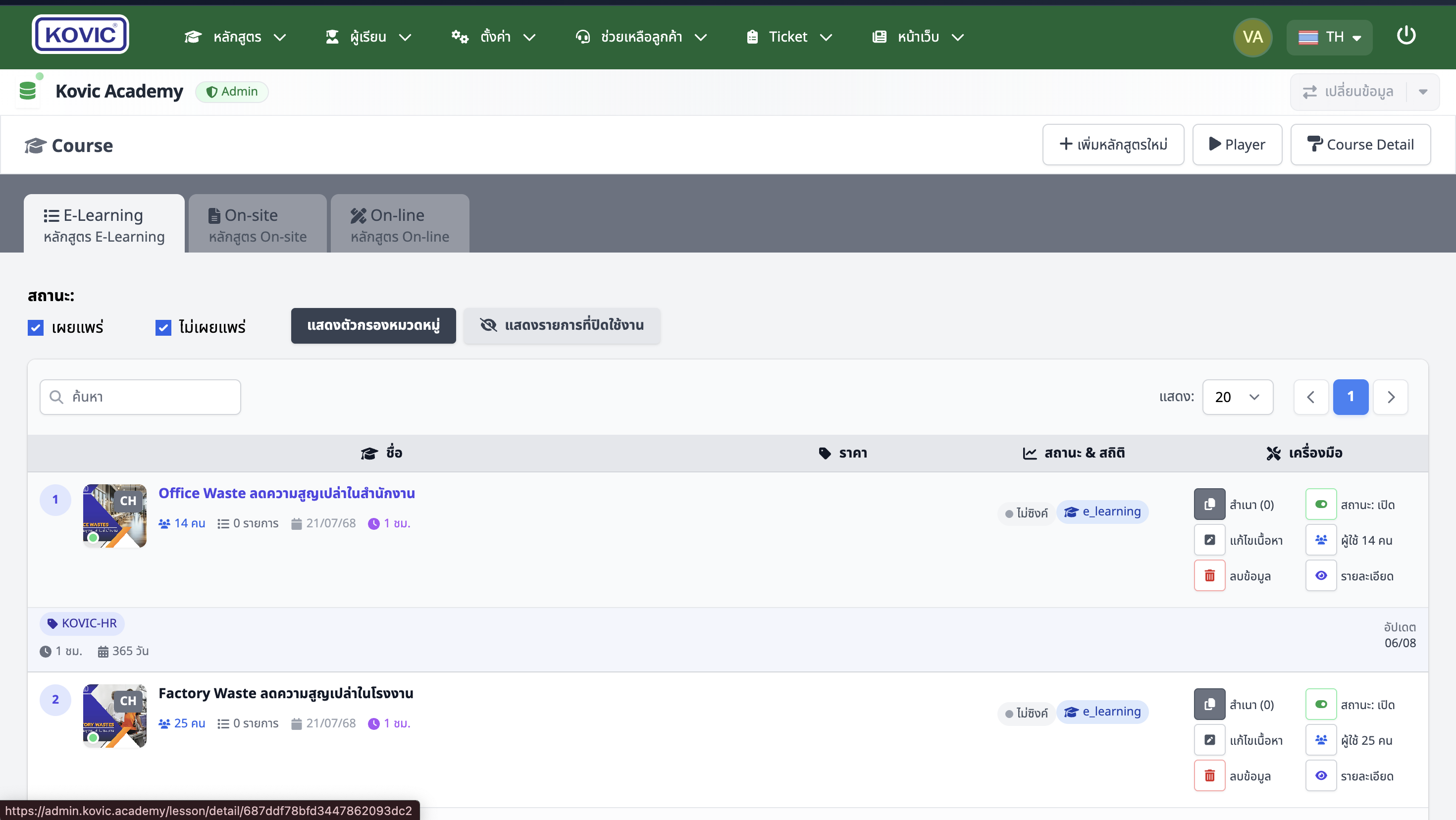This screenshot has height=820, width=1456.
Task: Click the power logout icon
Action: (x=1405, y=36)
